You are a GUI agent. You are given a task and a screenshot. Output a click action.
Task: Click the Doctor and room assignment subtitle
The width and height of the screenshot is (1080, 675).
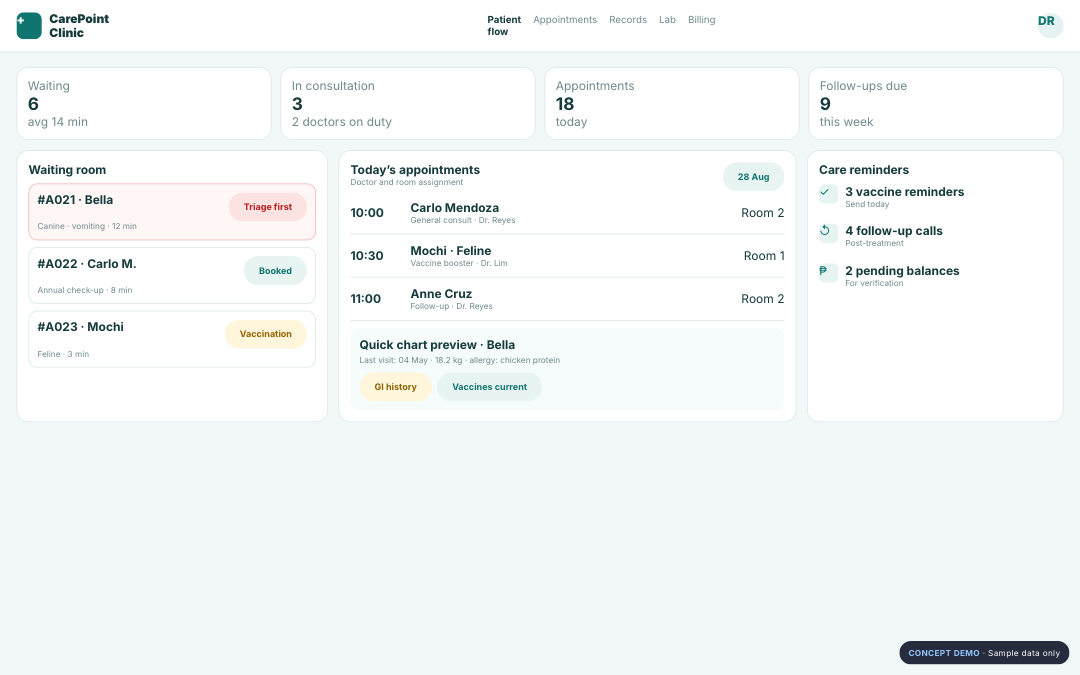[406, 183]
